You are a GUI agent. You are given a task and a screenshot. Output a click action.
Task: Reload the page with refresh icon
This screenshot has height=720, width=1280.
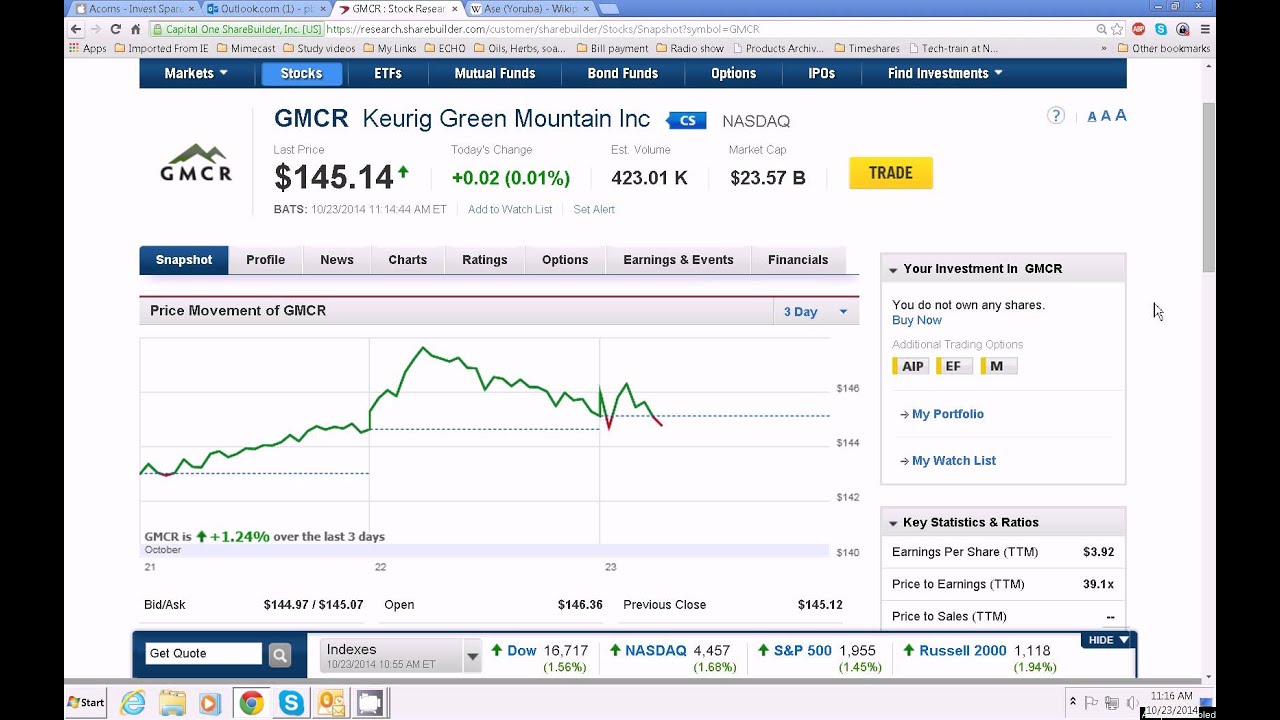pyautogui.click(x=116, y=29)
